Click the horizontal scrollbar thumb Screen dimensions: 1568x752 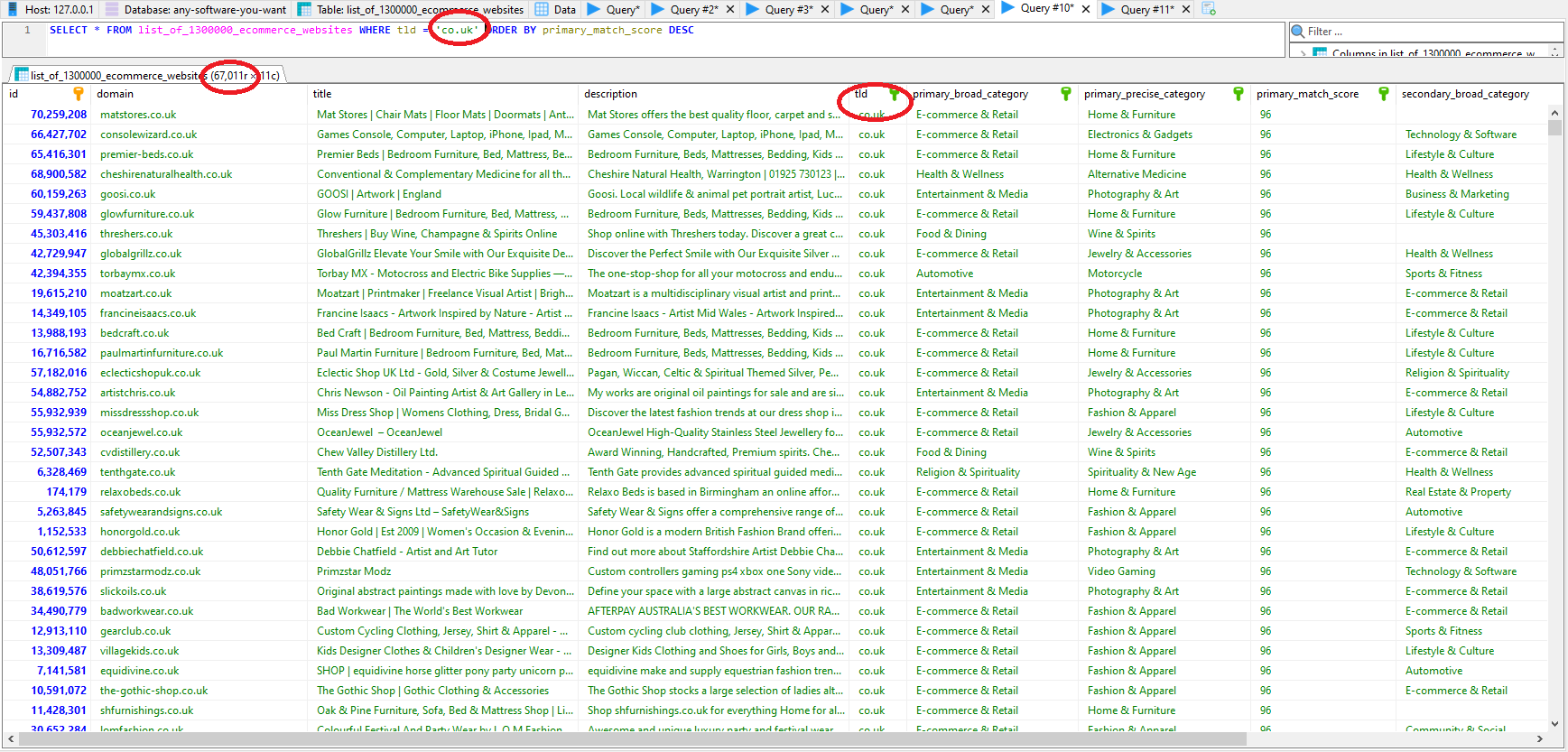click(x=632, y=739)
